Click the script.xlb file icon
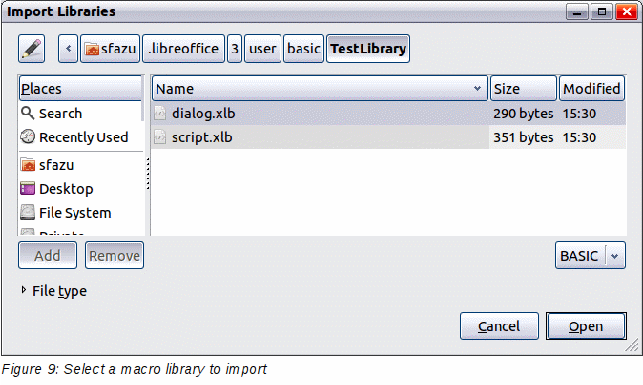This screenshot has height=385, width=643. tap(160, 137)
